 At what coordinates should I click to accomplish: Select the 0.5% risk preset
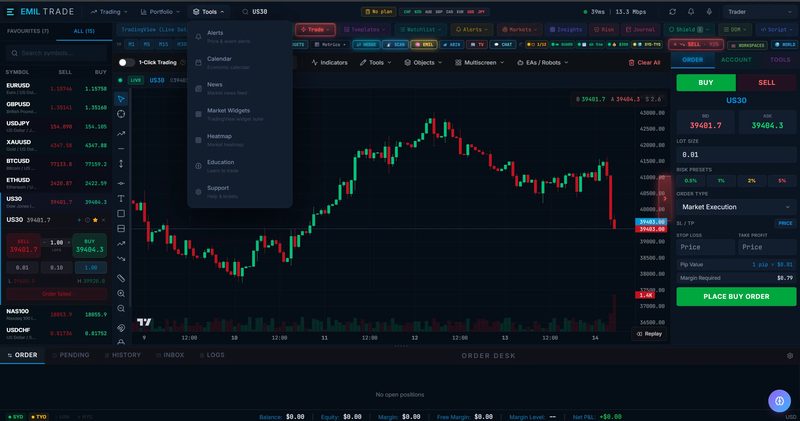(x=690, y=181)
